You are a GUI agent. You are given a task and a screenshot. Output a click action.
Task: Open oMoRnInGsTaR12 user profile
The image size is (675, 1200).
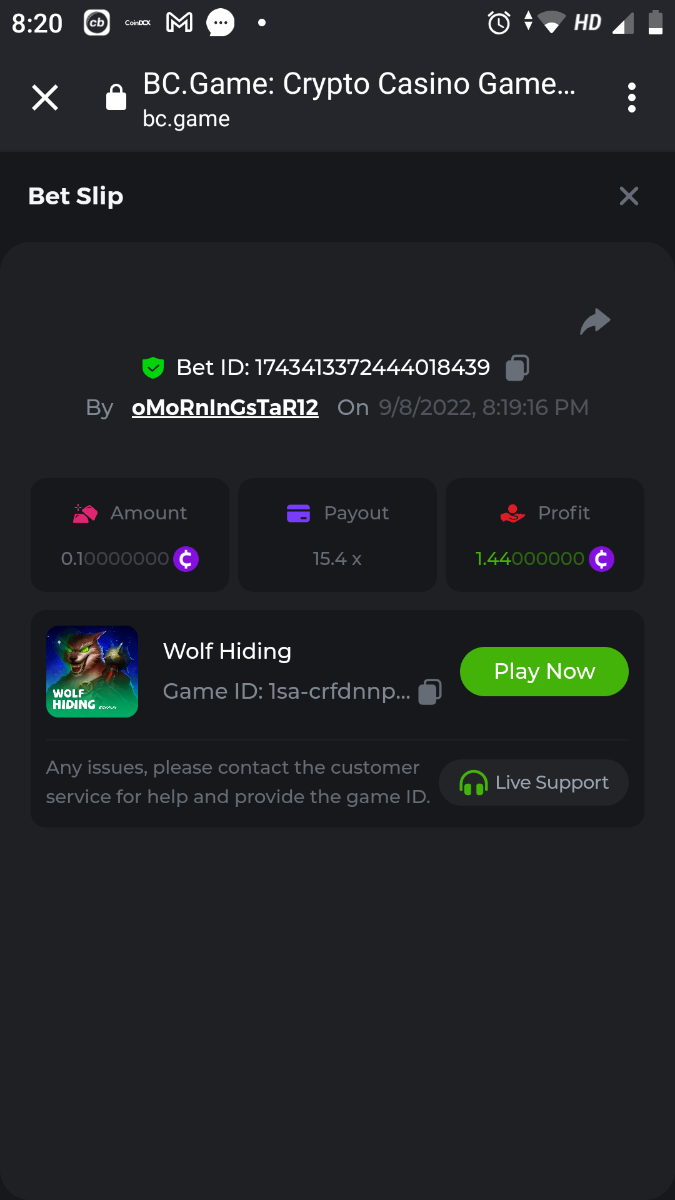tap(225, 407)
